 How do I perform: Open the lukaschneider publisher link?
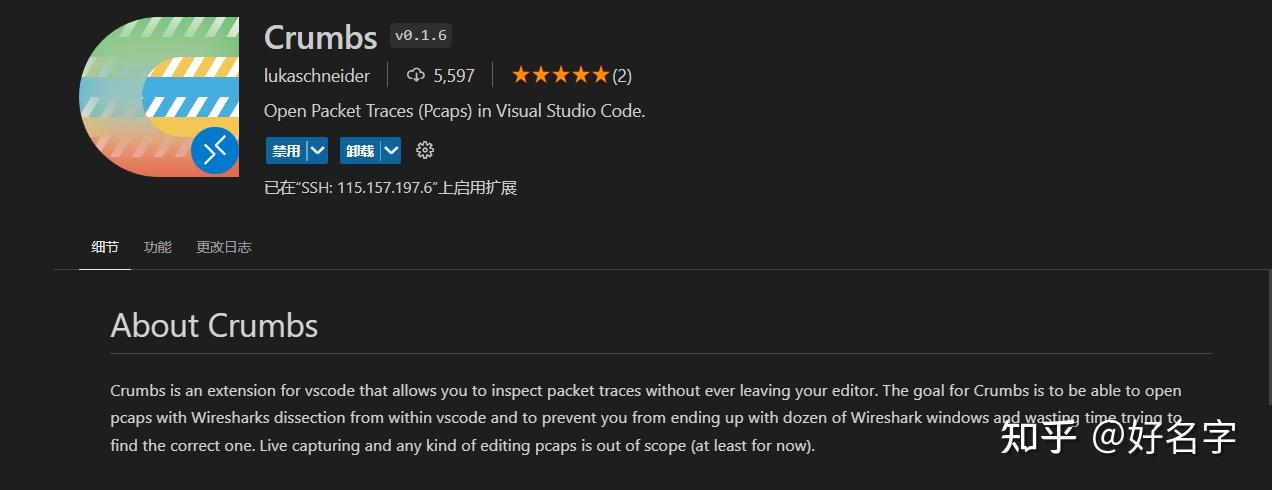point(317,75)
